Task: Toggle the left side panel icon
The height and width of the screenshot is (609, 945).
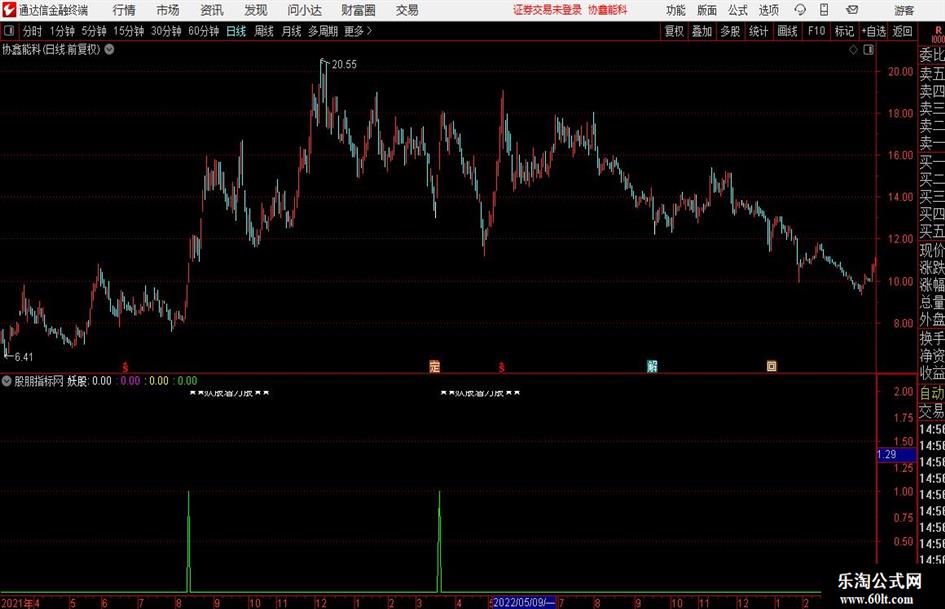Action: (x=9, y=31)
